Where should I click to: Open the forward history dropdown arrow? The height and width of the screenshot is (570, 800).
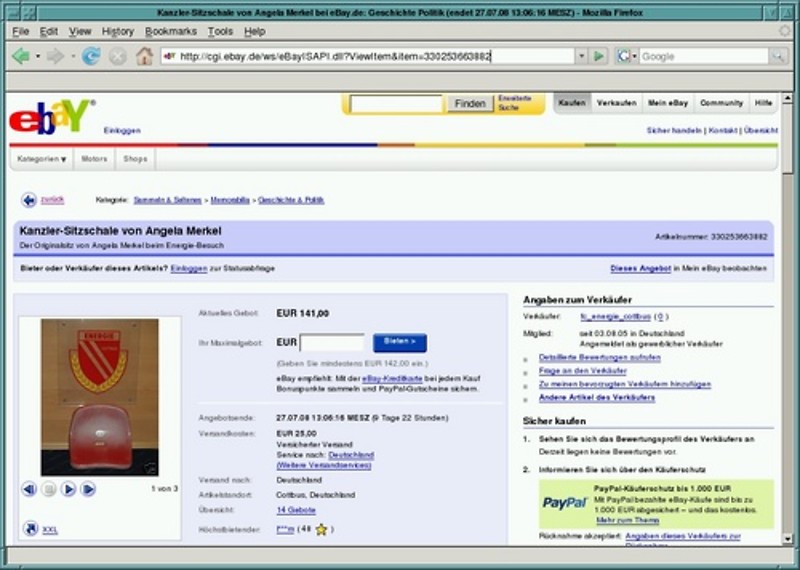72,56
